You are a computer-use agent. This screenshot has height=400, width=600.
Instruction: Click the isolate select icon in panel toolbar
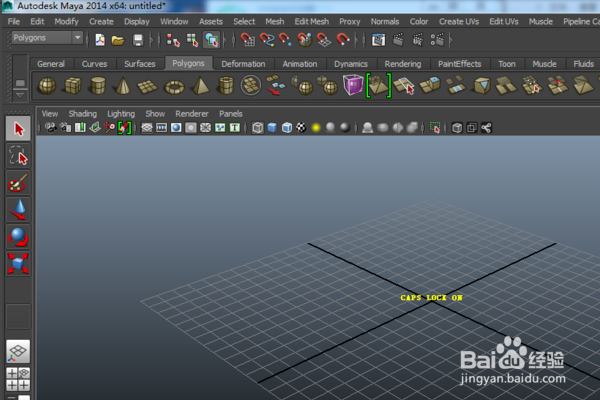point(435,127)
